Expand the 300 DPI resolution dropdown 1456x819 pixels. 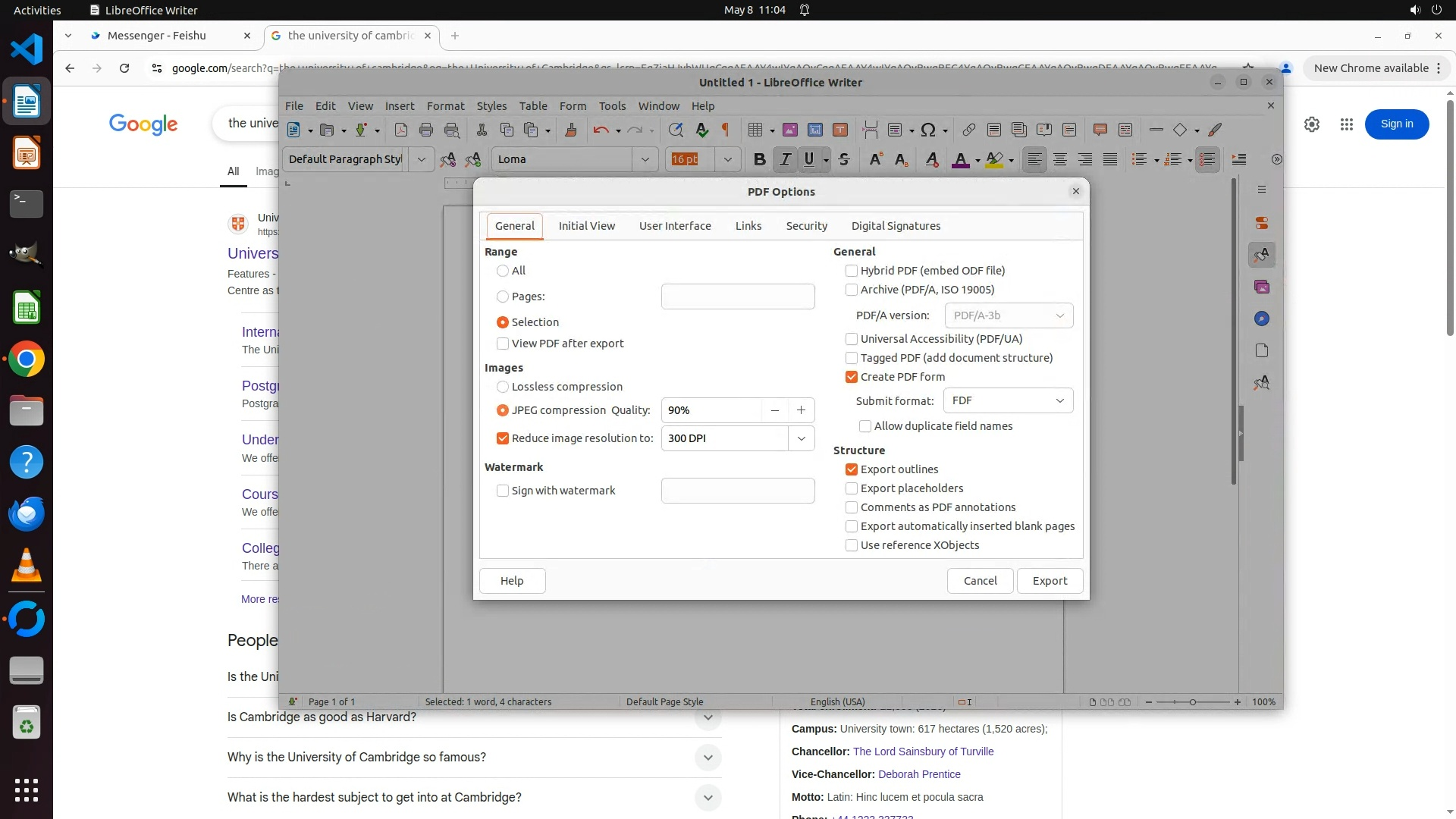[x=801, y=438]
